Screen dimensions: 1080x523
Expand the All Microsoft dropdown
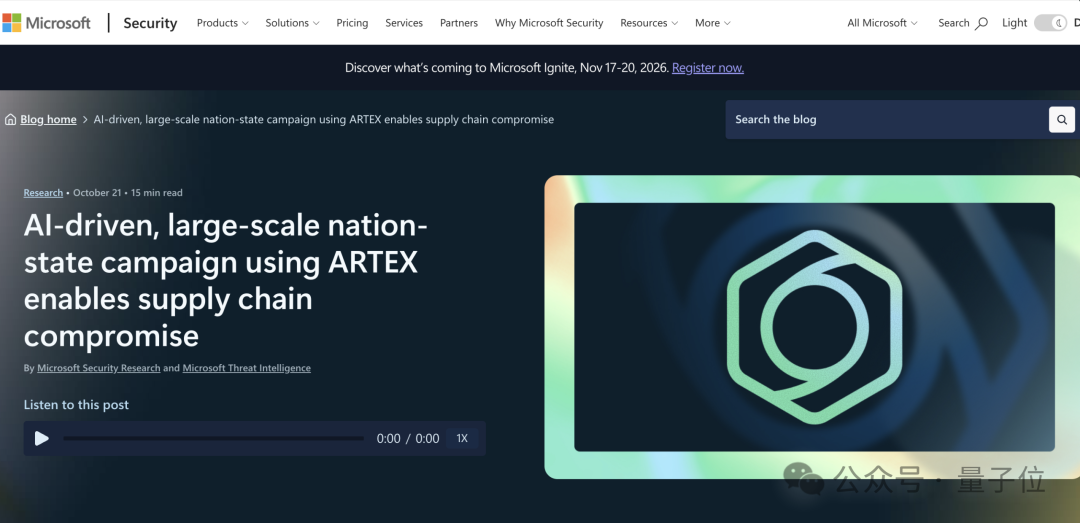click(882, 23)
